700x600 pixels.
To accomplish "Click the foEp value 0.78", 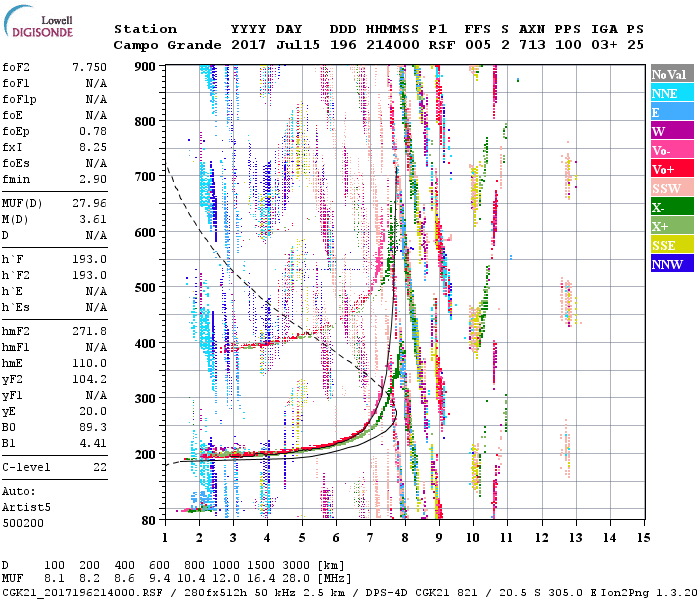I will 93,131.
